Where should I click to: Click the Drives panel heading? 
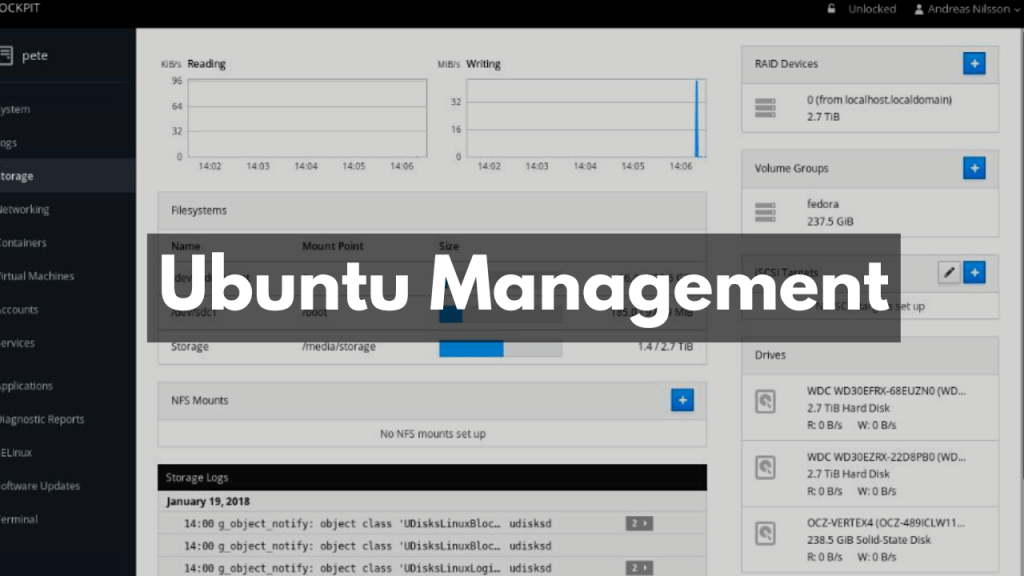[771, 355]
